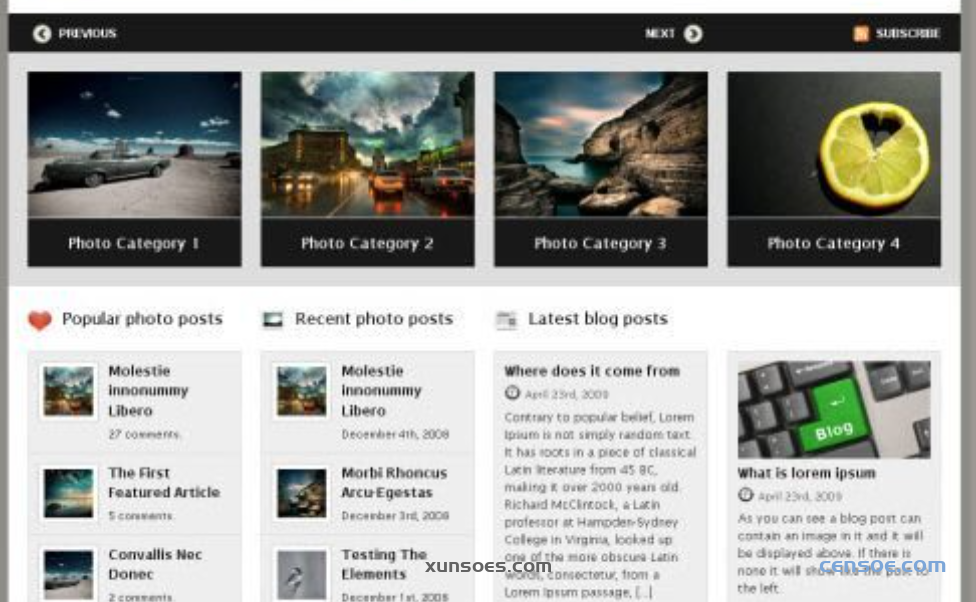This screenshot has width=976, height=602.
Task: Click the Next arrow icon
Action: pyautogui.click(x=693, y=34)
